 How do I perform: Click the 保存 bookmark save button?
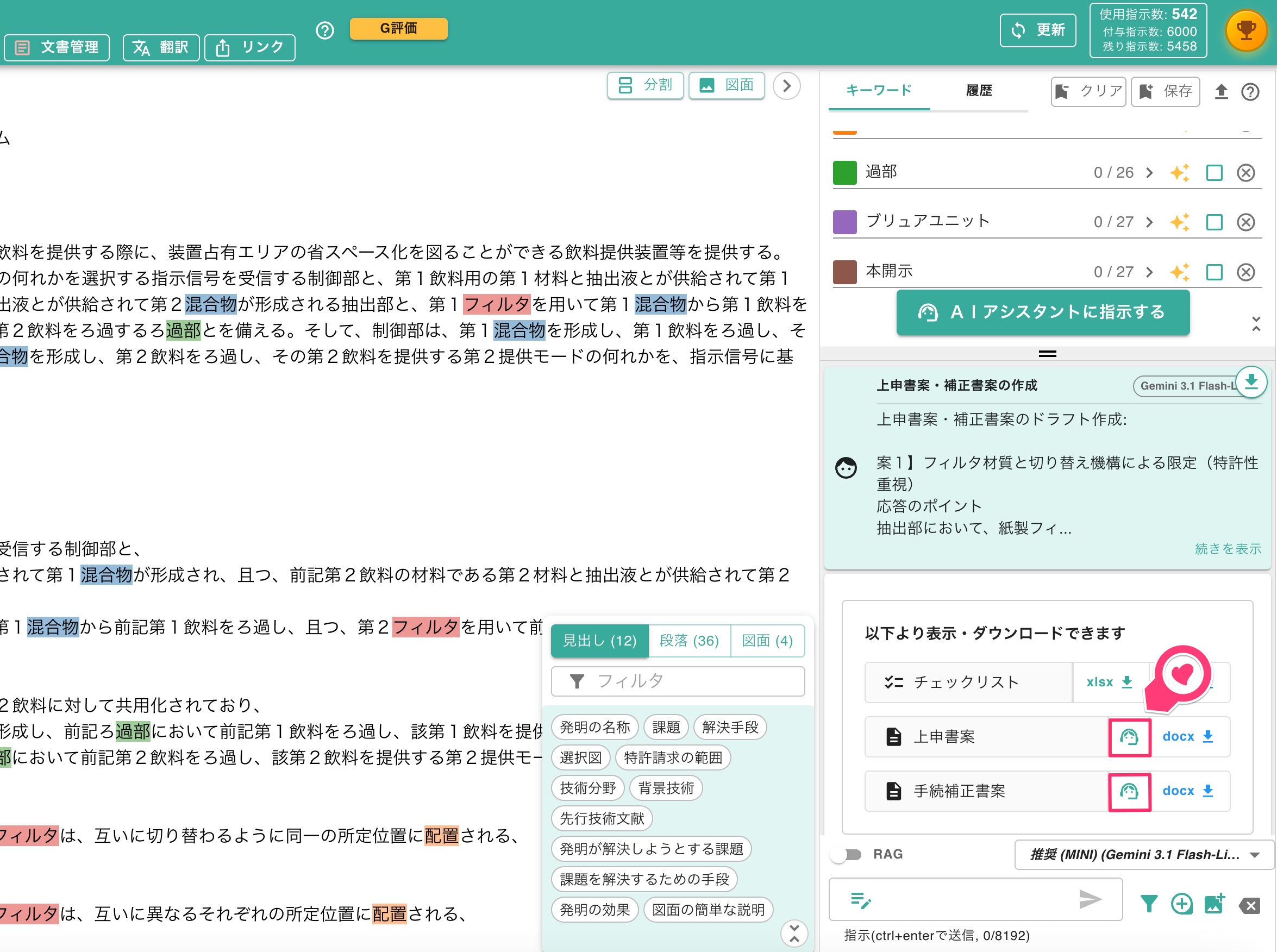coord(1165,91)
